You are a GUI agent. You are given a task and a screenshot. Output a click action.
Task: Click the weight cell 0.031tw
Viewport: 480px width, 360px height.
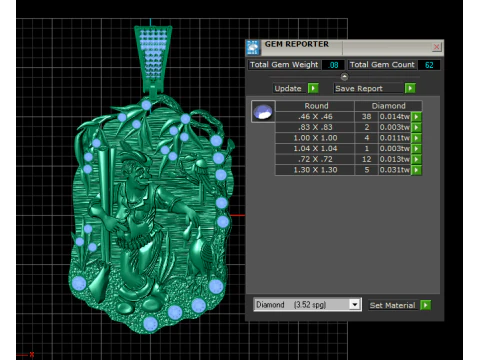click(394, 170)
